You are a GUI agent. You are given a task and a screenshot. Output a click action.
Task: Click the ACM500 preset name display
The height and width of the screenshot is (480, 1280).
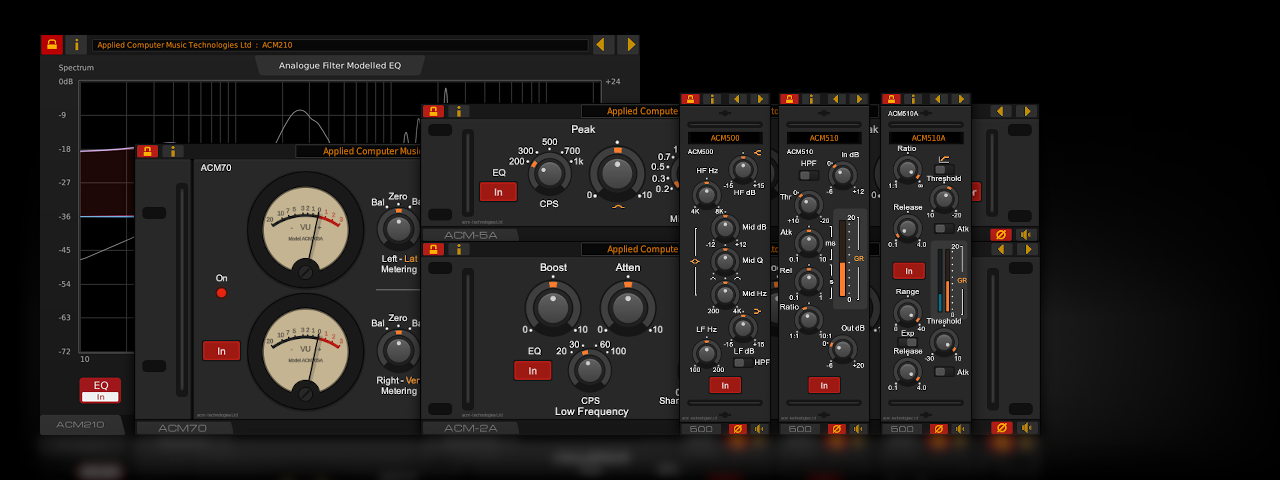tap(725, 138)
